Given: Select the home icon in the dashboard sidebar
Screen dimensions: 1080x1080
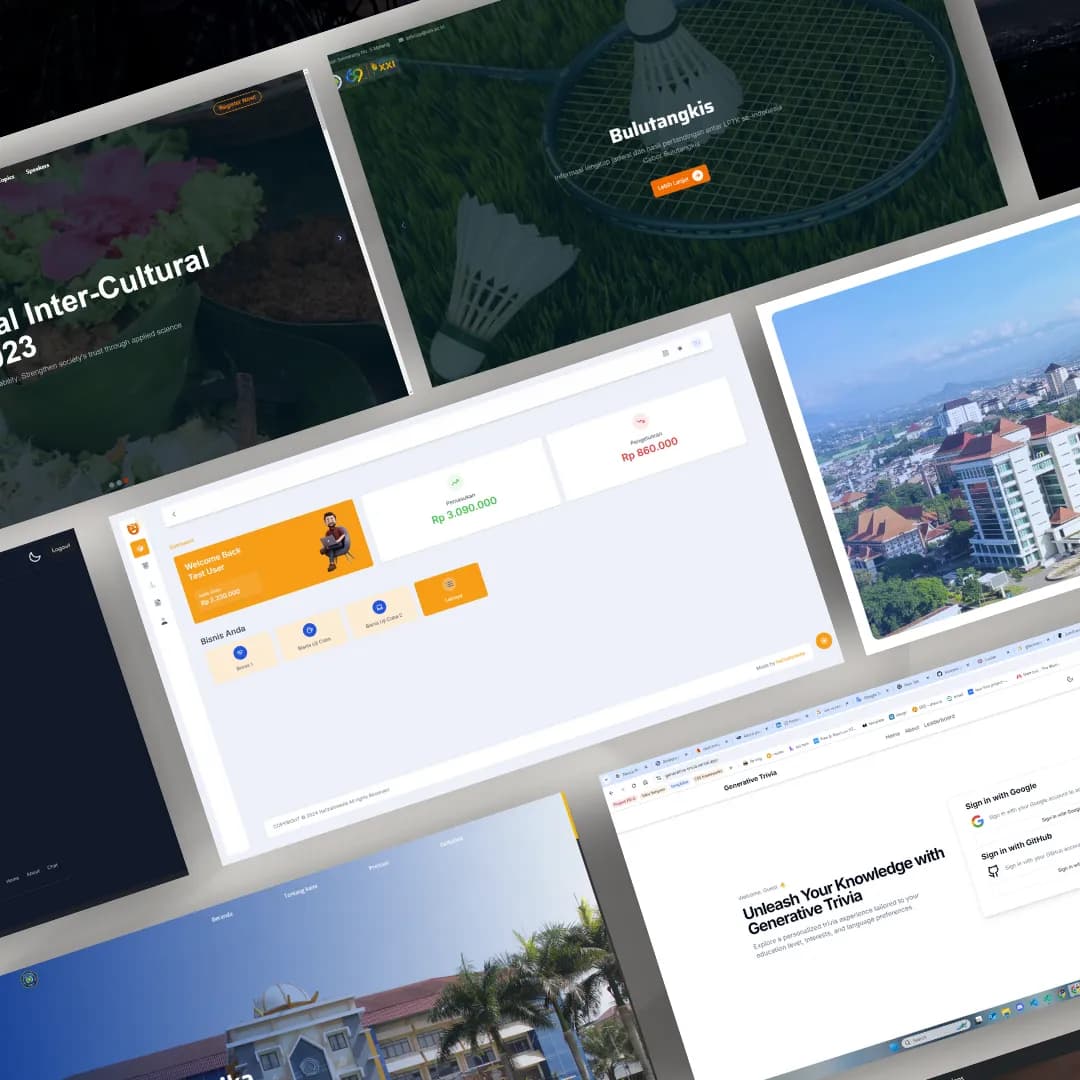Looking at the screenshot, I should 141,548.
